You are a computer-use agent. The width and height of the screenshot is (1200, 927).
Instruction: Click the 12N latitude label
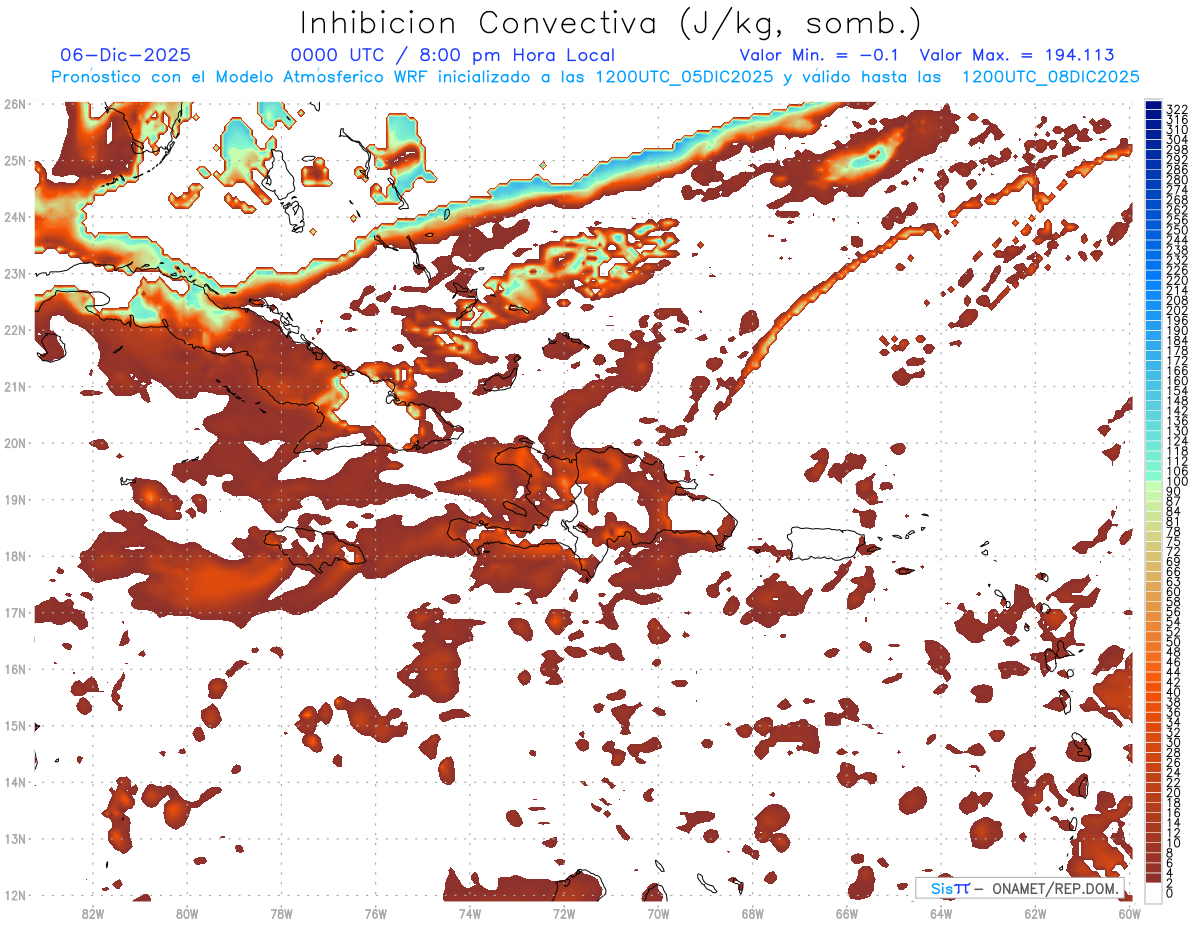coord(15,895)
